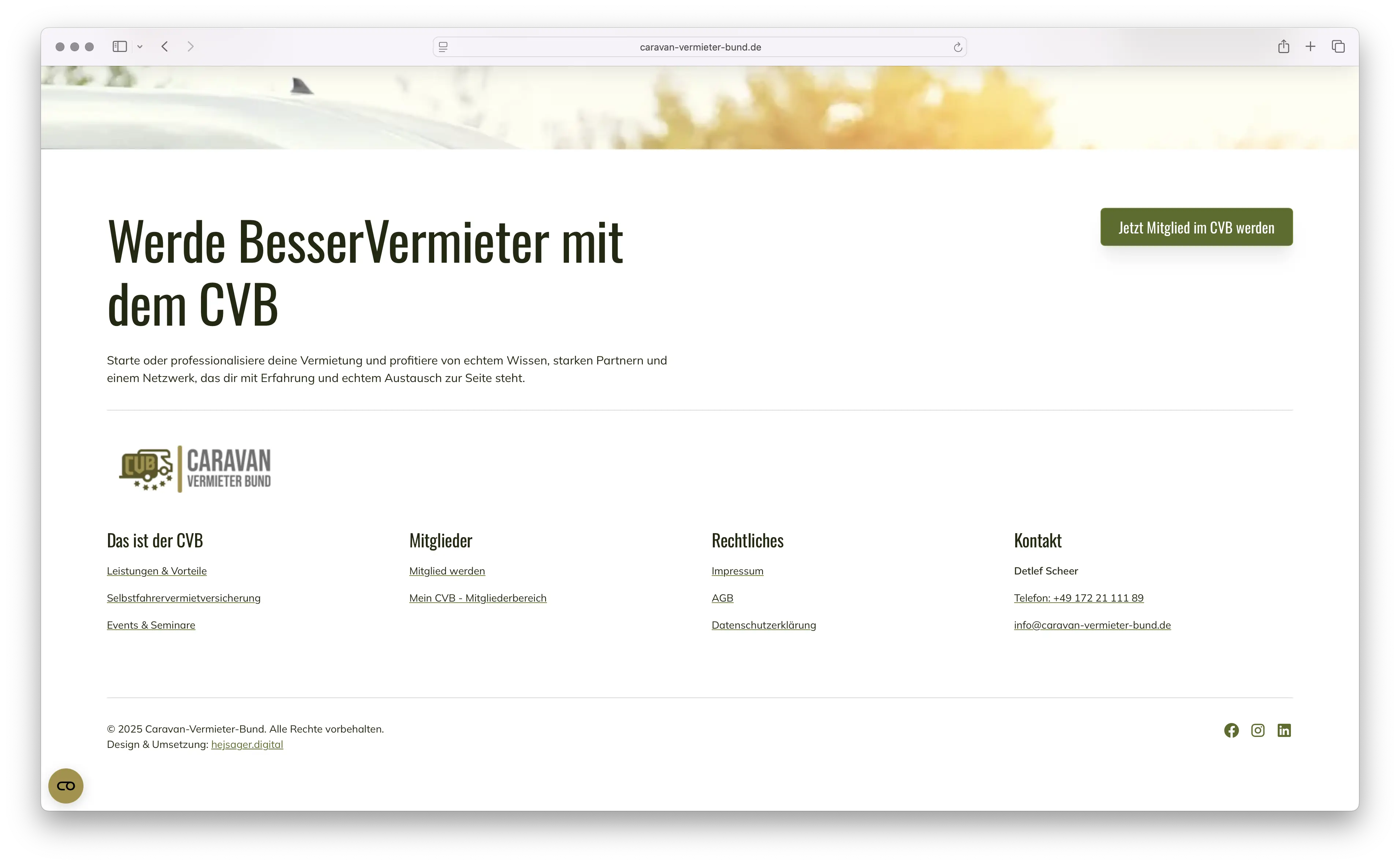Image resolution: width=1400 pixels, height=865 pixels.
Task: Open the Selbstfahrervermietversicherung link
Action: 184,598
